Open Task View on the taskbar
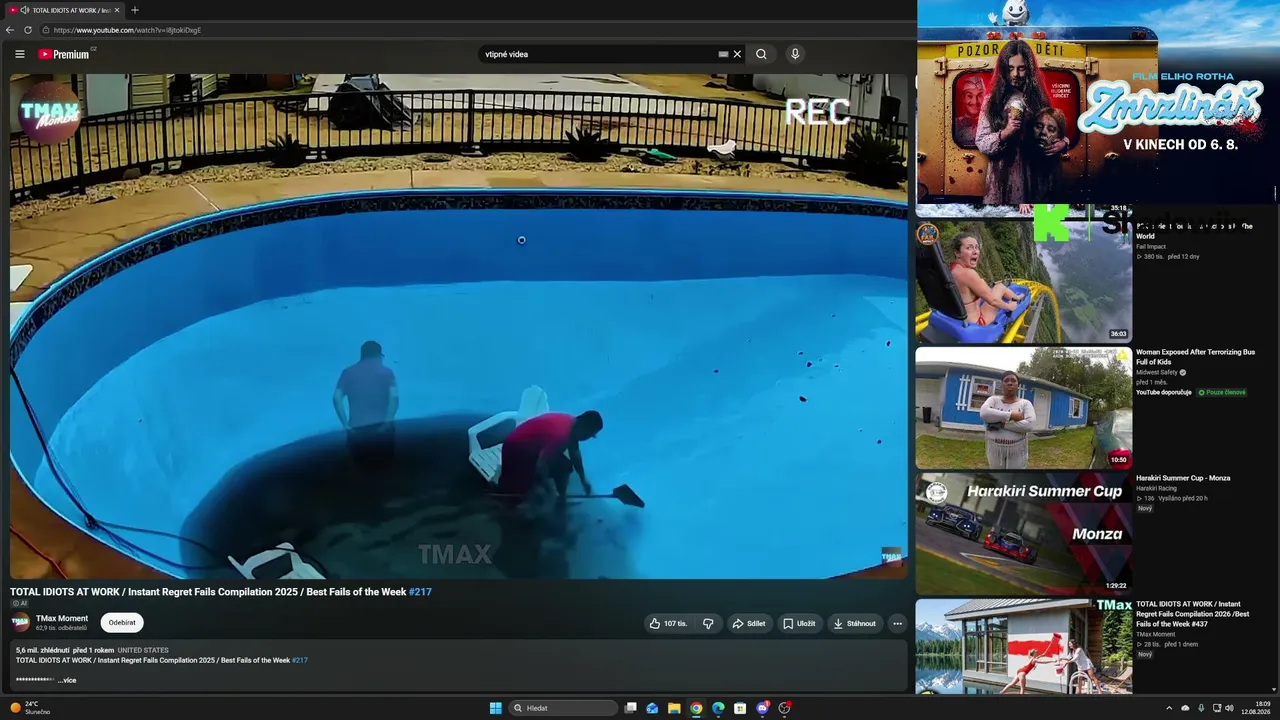This screenshot has width=1280, height=720. [630, 708]
